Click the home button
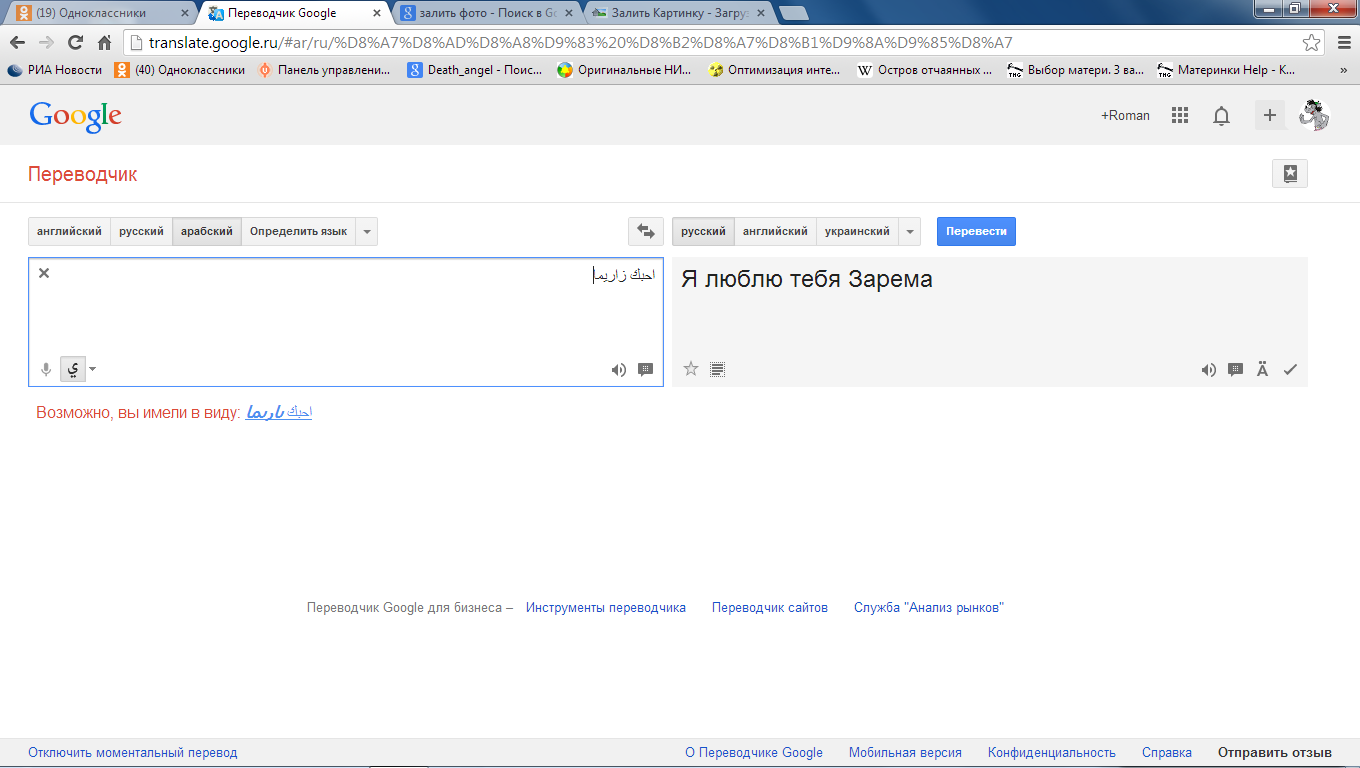This screenshot has height=768, width=1360. click(104, 43)
